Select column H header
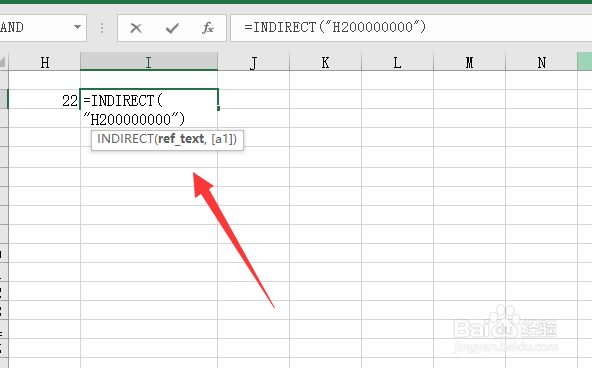Screen dimensions: 592x368 click(45, 62)
